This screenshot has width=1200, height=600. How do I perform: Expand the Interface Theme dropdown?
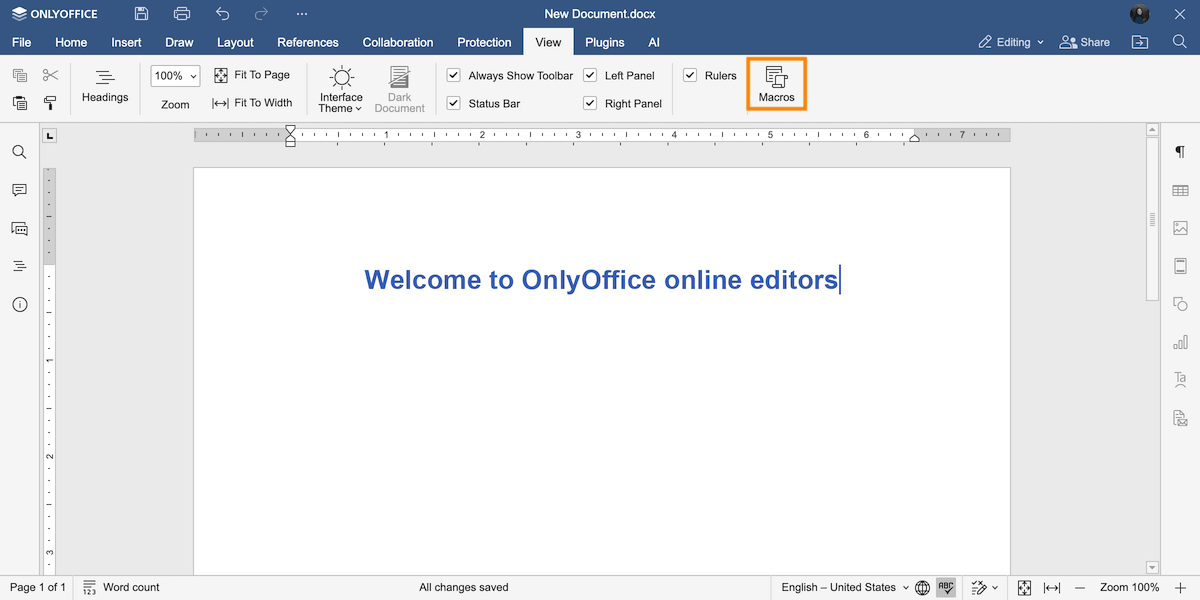click(x=341, y=90)
